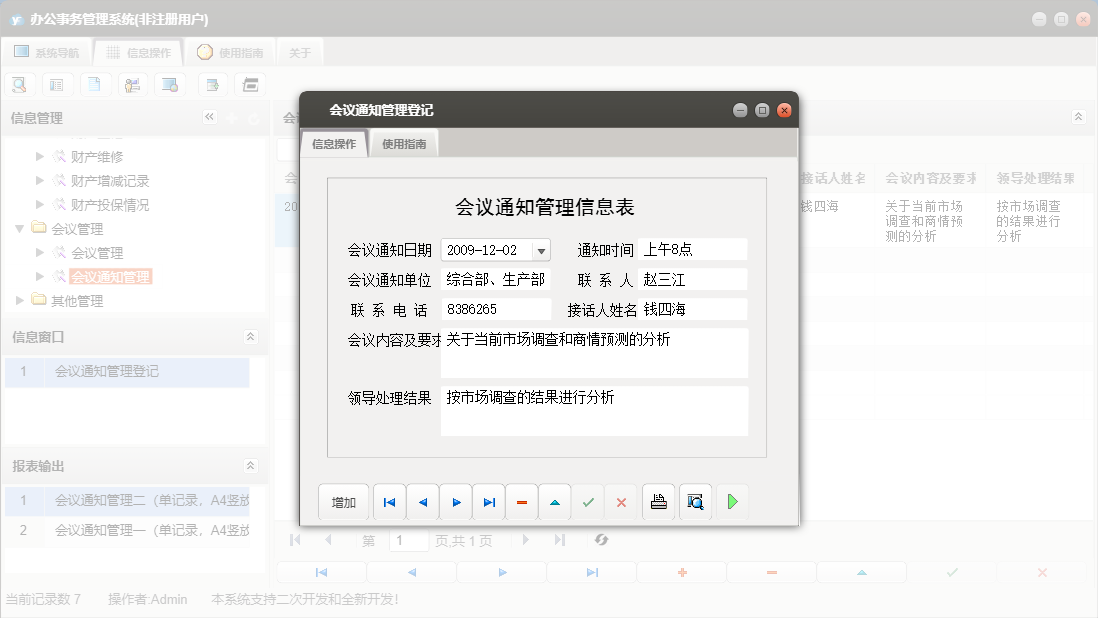The height and width of the screenshot is (618, 1098).
Task: Click the refresh icon on the record navigator bar
Action: click(601, 540)
